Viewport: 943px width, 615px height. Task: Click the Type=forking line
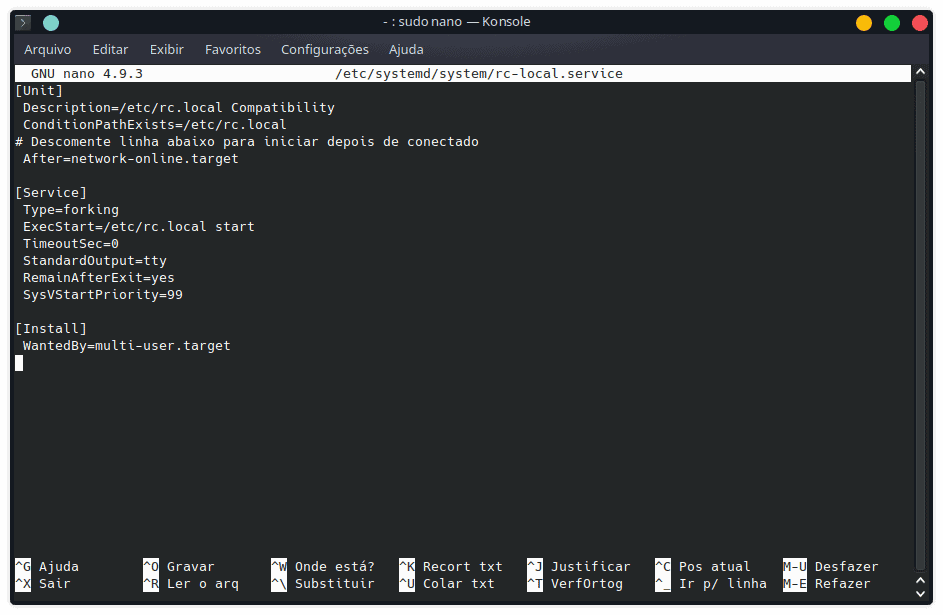[71, 210]
